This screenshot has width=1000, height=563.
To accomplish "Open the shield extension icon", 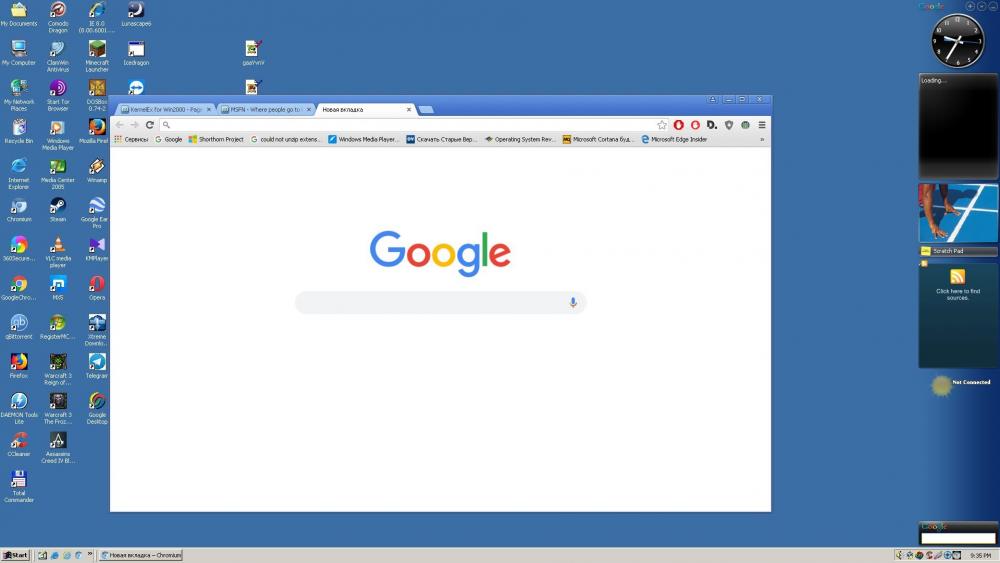I will tap(729, 125).
